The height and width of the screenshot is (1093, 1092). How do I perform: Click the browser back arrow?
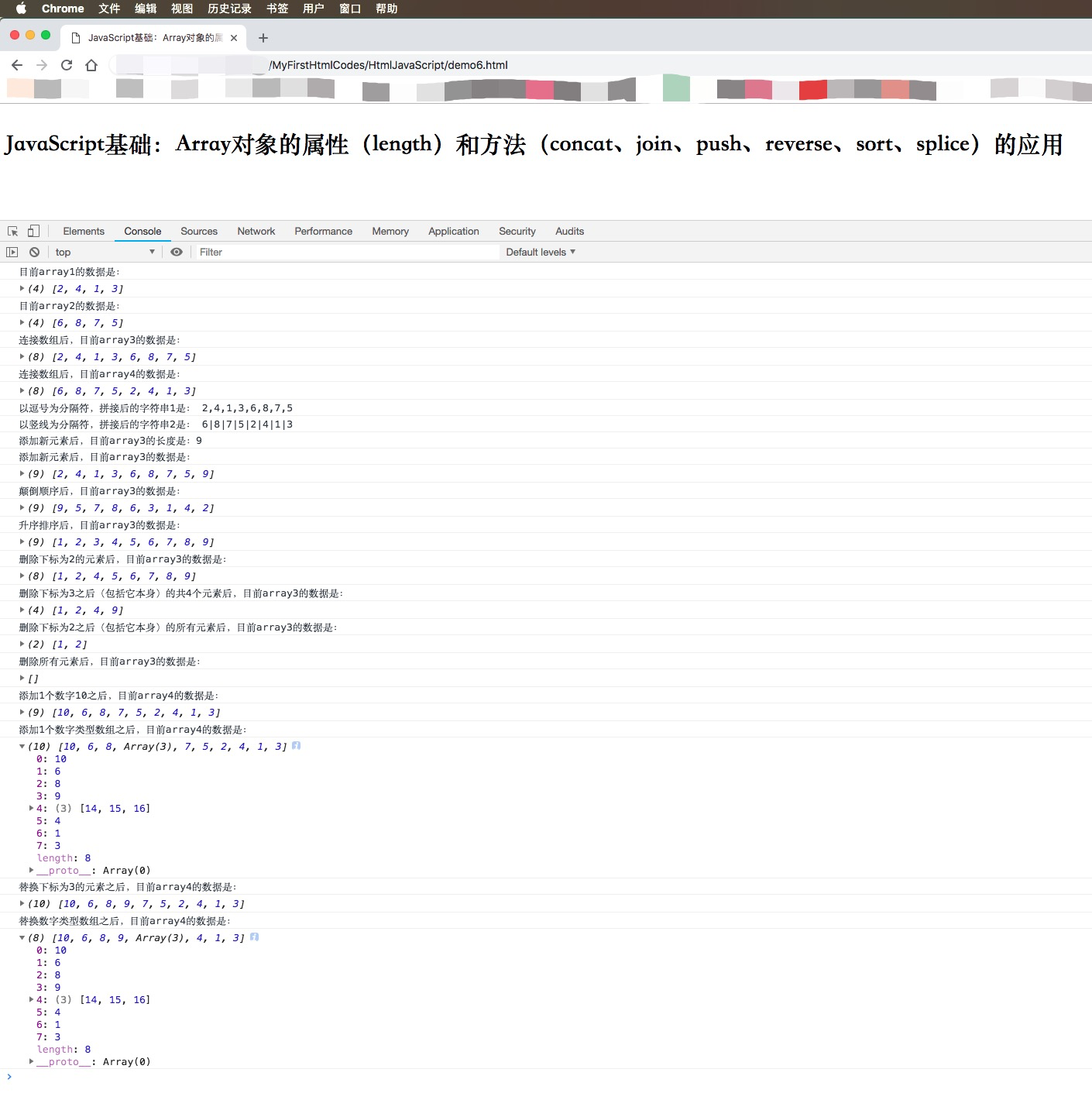tap(17, 65)
